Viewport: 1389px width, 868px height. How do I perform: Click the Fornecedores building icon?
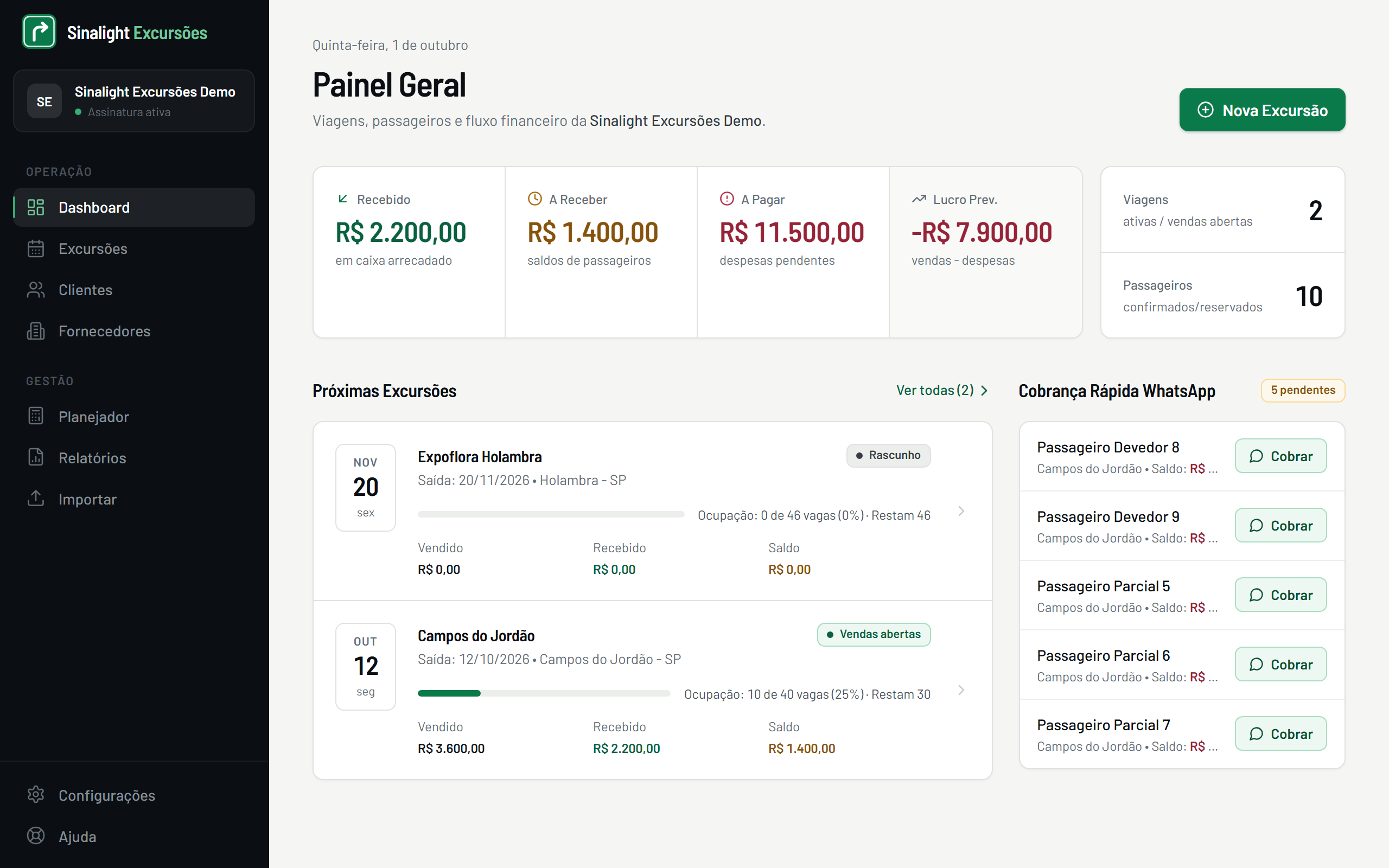36,331
